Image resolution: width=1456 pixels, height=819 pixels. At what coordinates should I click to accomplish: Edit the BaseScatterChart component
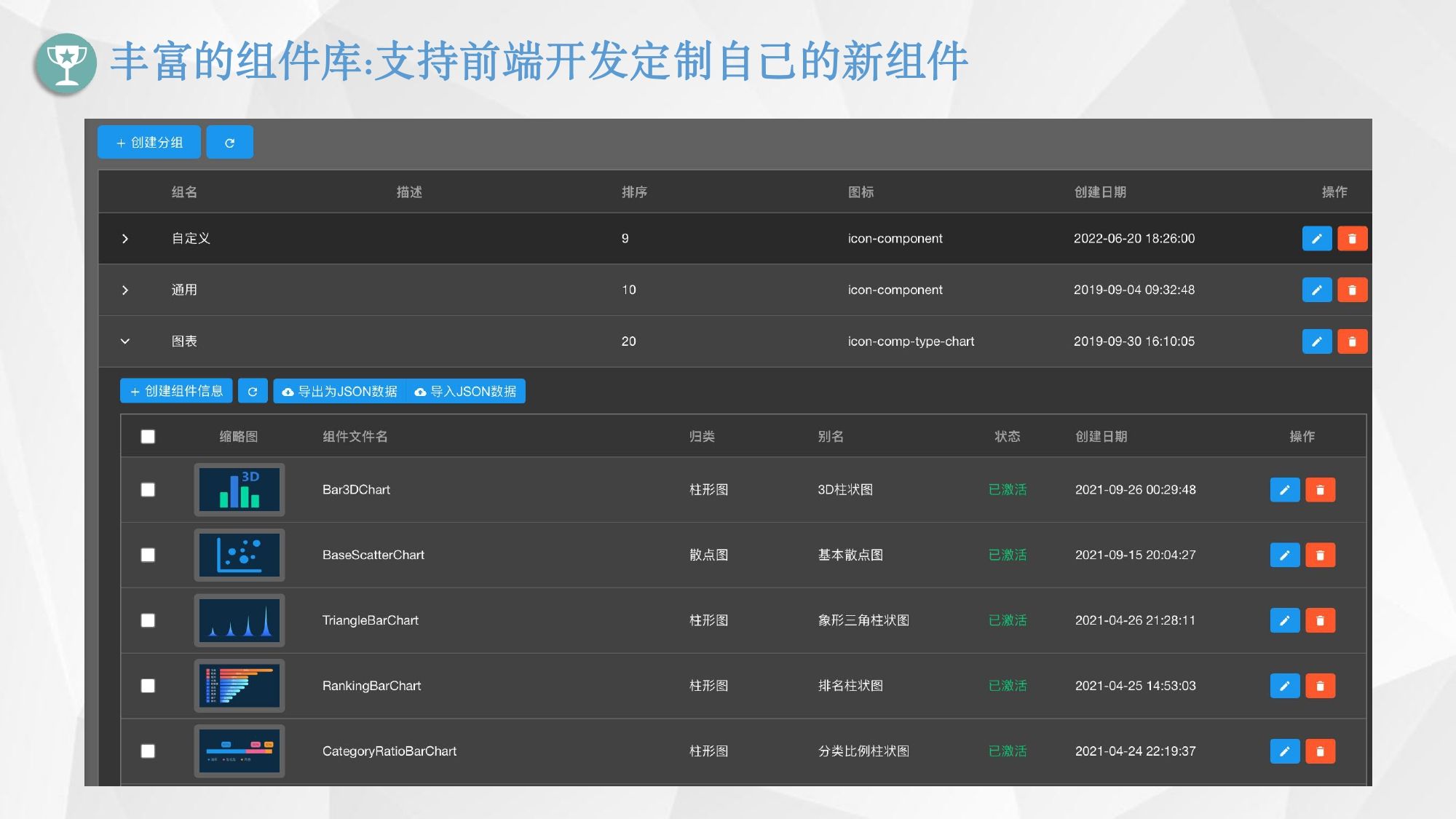pyautogui.click(x=1284, y=555)
